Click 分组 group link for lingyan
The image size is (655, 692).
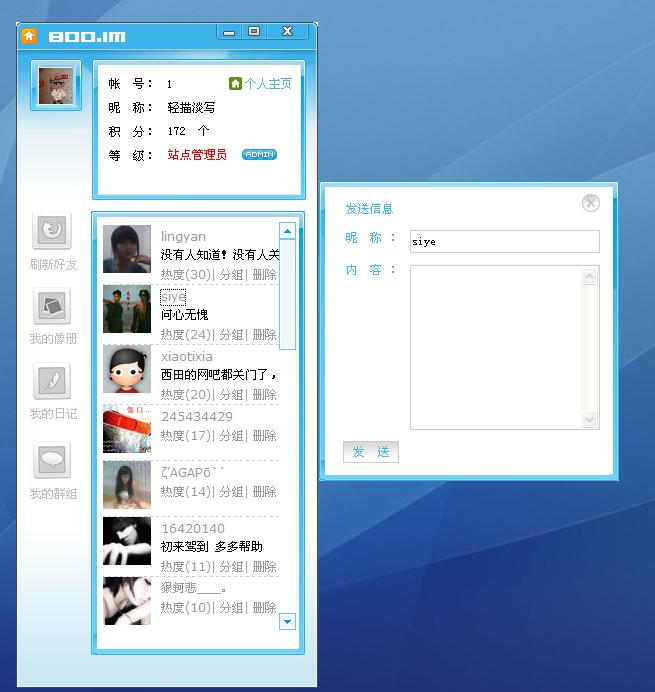pyautogui.click(x=231, y=275)
